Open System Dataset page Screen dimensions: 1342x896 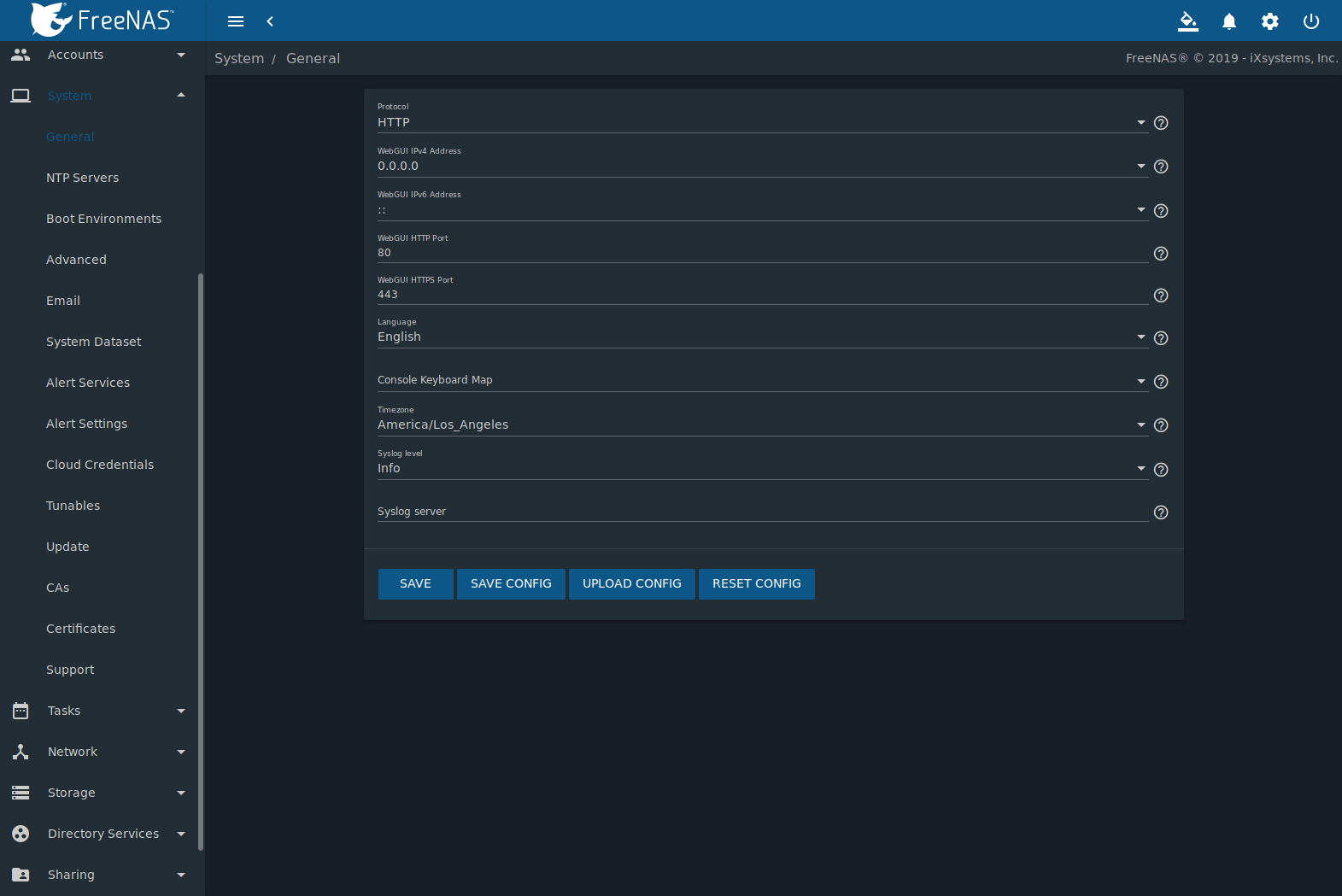coord(93,342)
